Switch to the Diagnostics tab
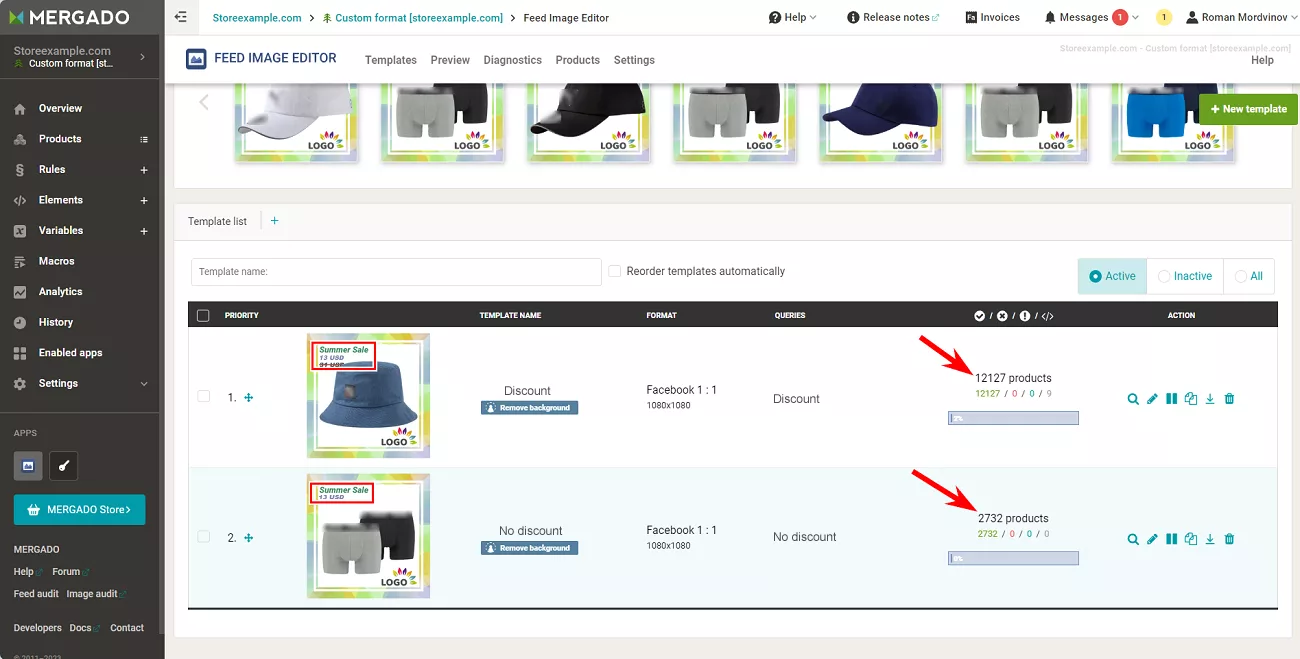The image size is (1300, 659). (x=512, y=60)
